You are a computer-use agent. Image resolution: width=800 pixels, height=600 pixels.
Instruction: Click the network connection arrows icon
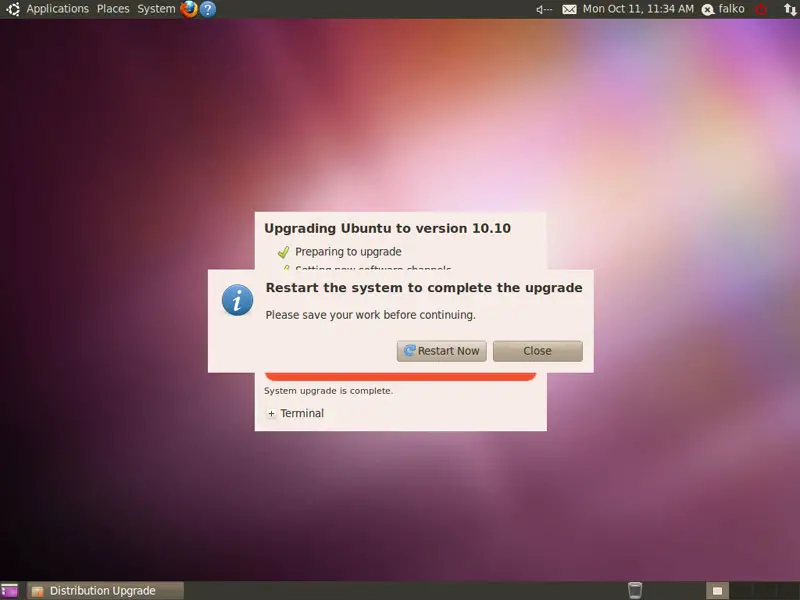787,9
